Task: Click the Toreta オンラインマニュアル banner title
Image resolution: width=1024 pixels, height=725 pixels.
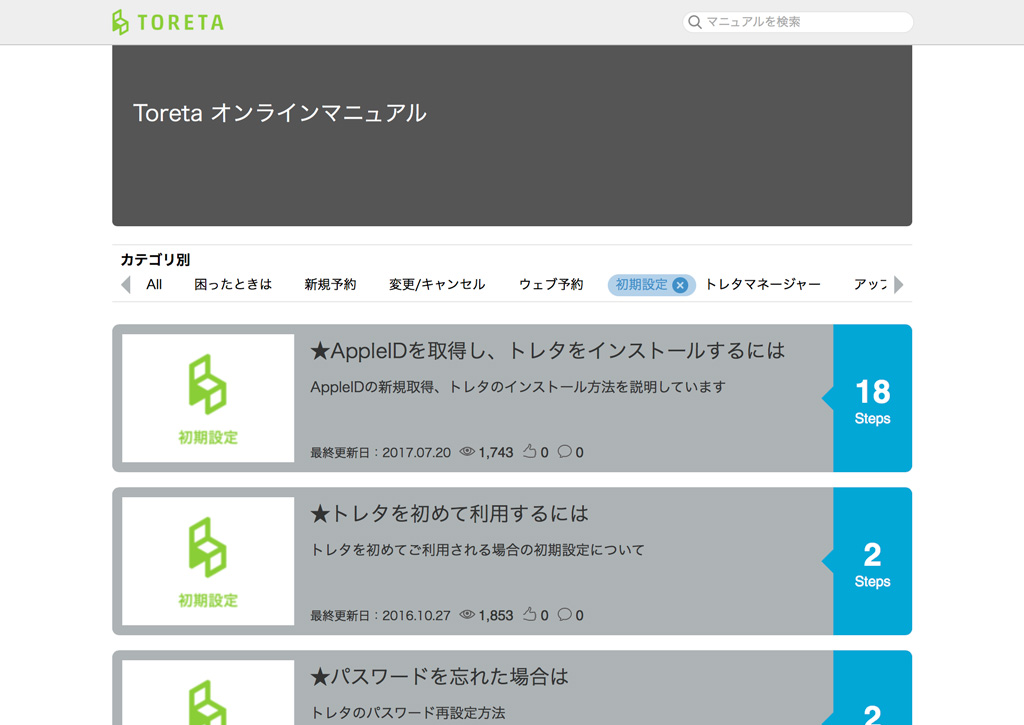Action: point(280,113)
